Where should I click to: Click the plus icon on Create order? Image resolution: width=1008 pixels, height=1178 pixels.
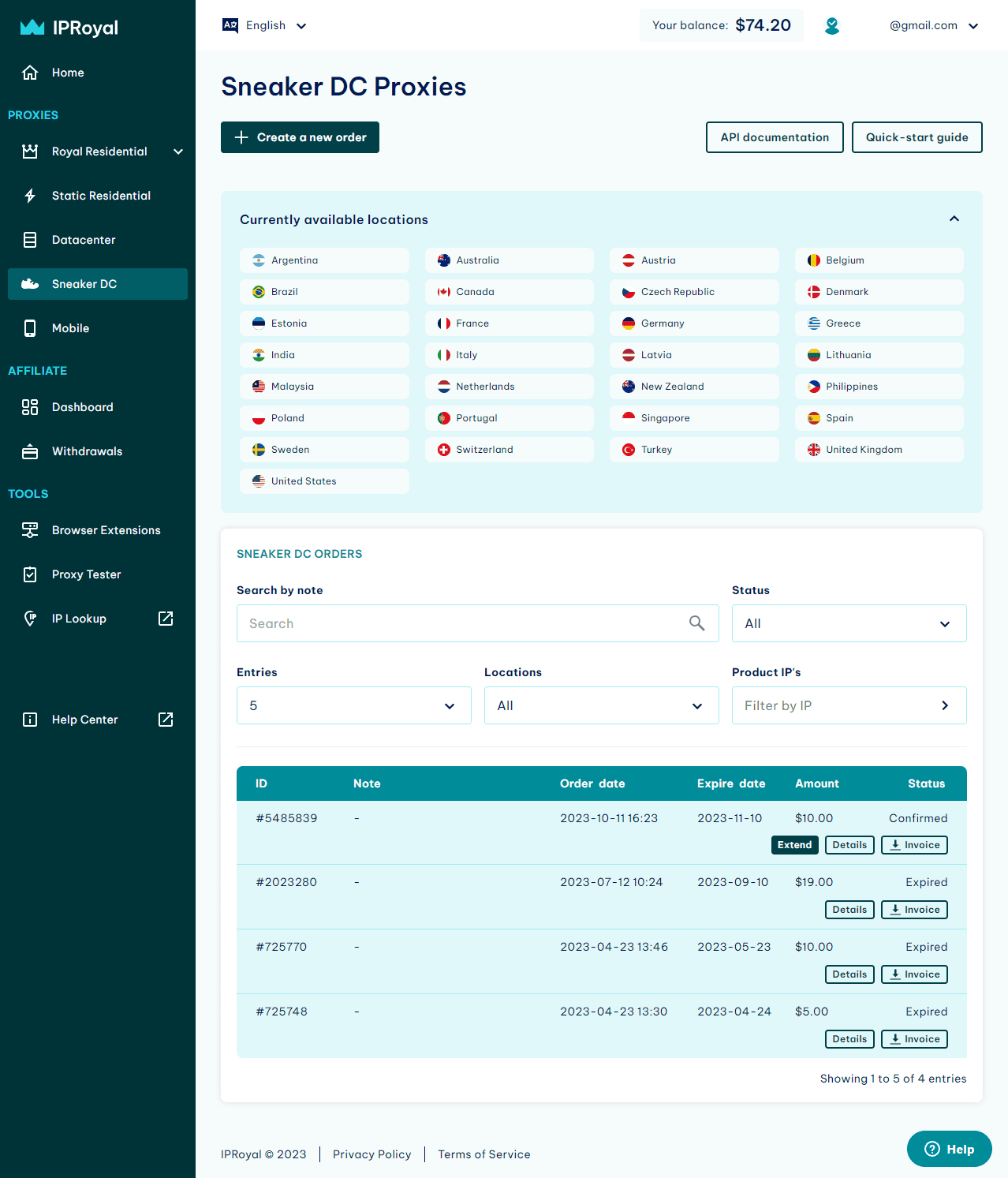[241, 137]
